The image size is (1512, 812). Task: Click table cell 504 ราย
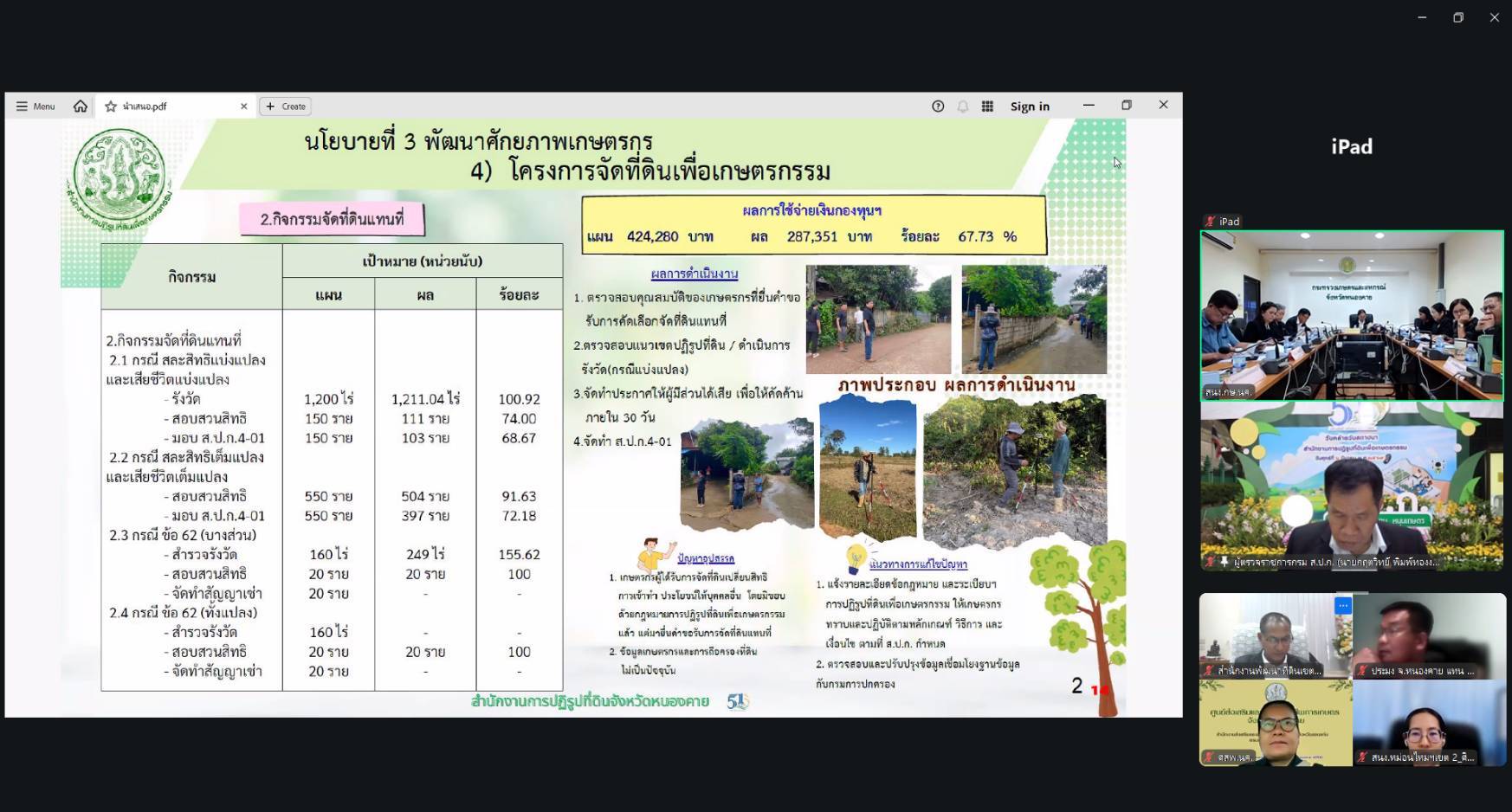pyautogui.click(x=425, y=496)
